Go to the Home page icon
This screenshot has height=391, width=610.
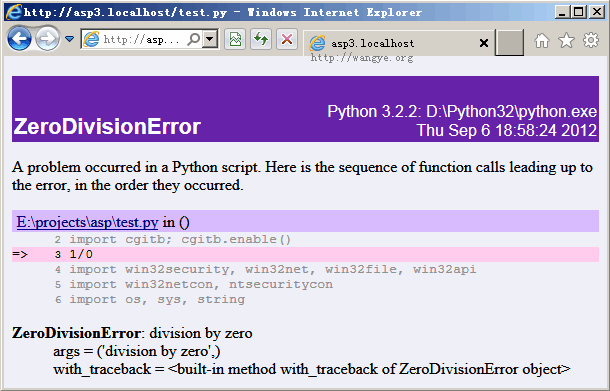(x=542, y=40)
